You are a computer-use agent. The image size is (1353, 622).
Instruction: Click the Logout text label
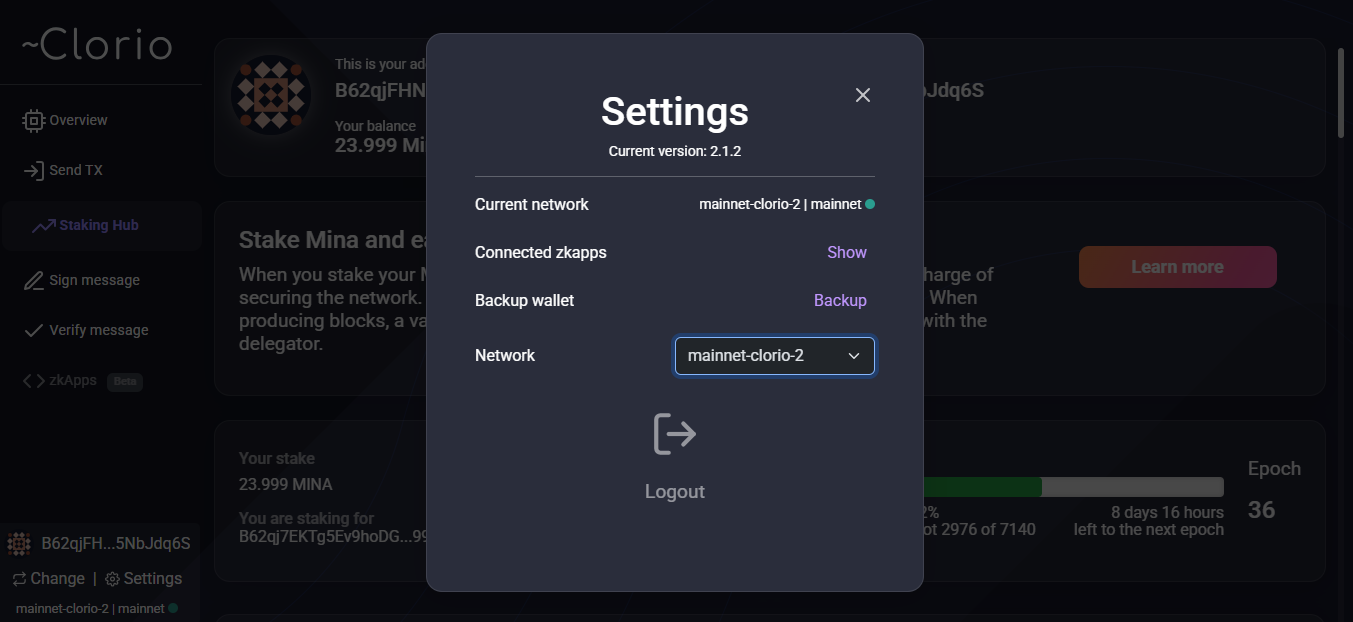coord(675,492)
